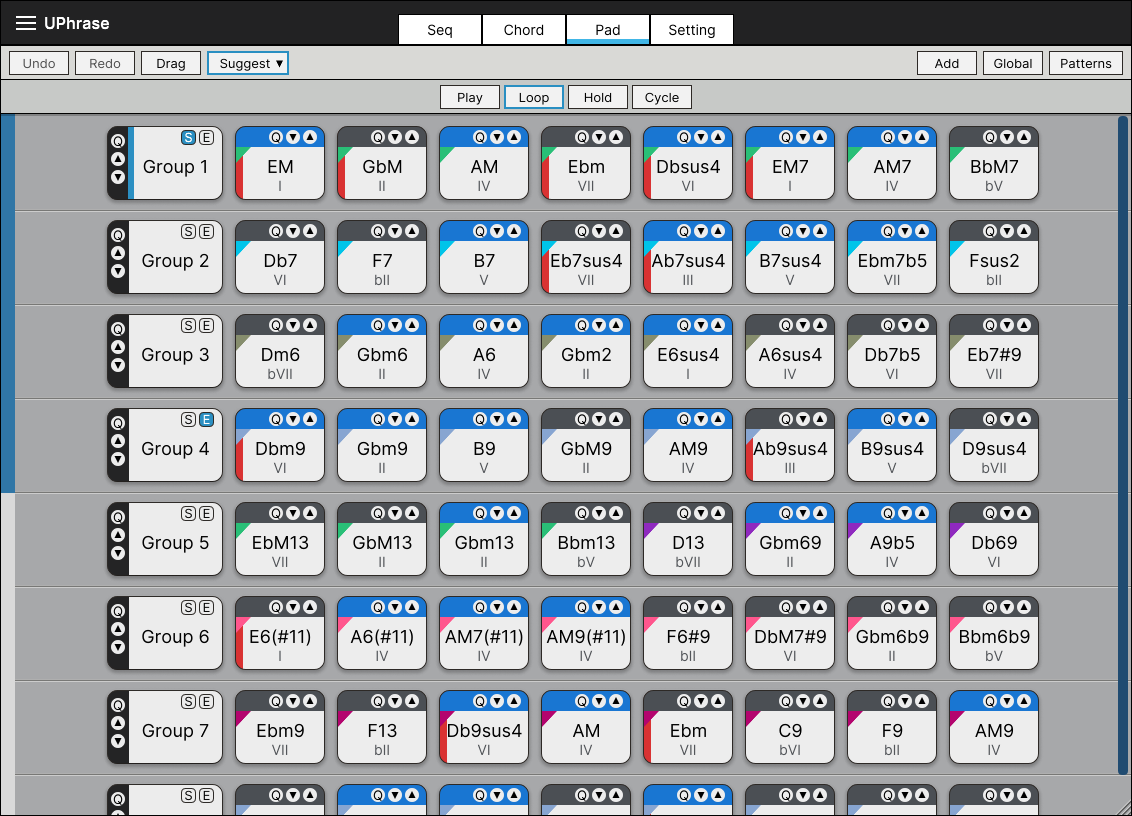The height and width of the screenshot is (816, 1132).
Task: Click the up arrow on the Dbsus4 pad
Action: point(718,137)
